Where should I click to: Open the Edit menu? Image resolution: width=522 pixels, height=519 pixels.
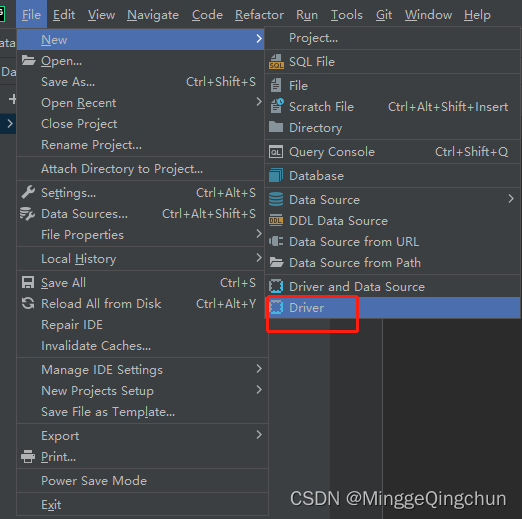(x=64, y=15)
